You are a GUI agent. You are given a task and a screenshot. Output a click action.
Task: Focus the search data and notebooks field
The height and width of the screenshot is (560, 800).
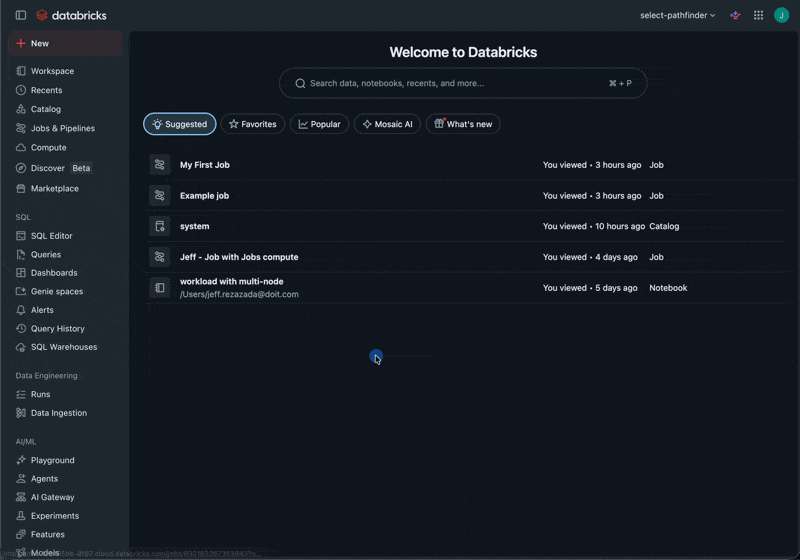pos(463,83)
